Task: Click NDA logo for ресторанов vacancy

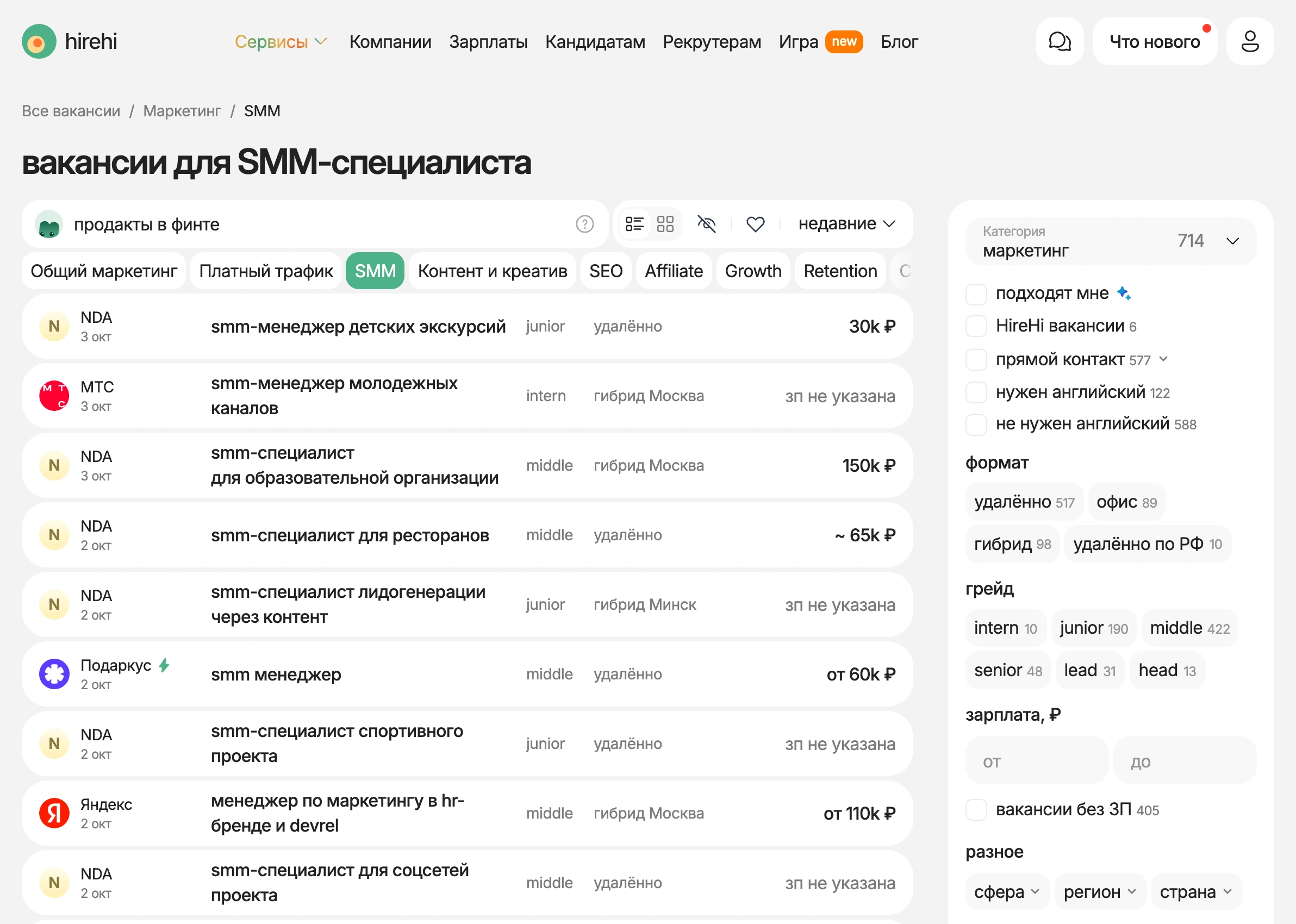Action: point(54,535)
